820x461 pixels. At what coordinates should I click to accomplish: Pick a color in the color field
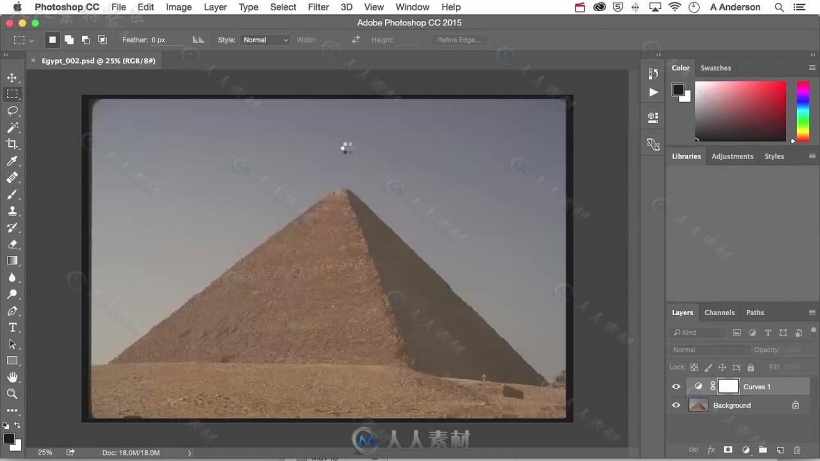pyautogui.click(x=741, y=111)
